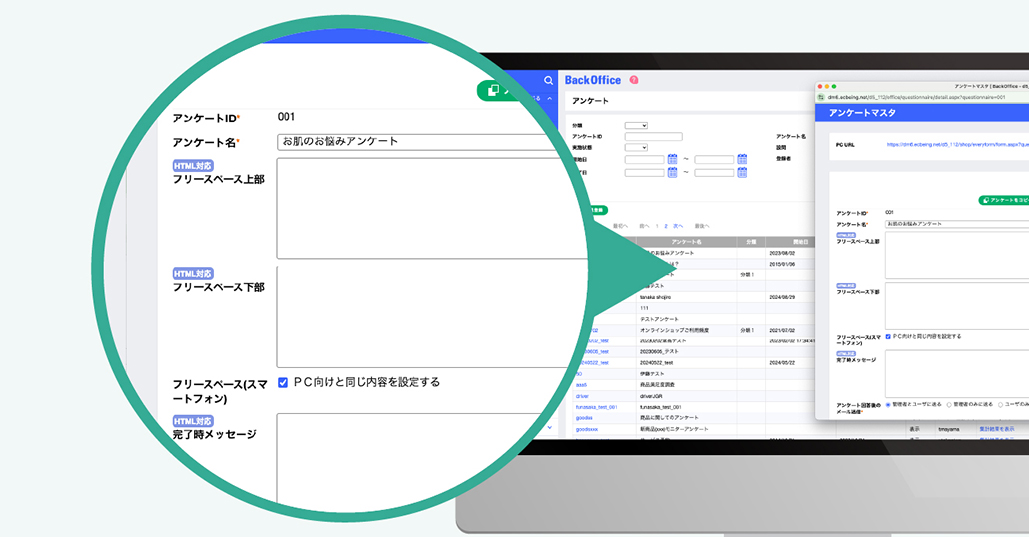Toggle 'PC向けと同じ内容を設定する' checkbox in magnified view

coord(283,382)
